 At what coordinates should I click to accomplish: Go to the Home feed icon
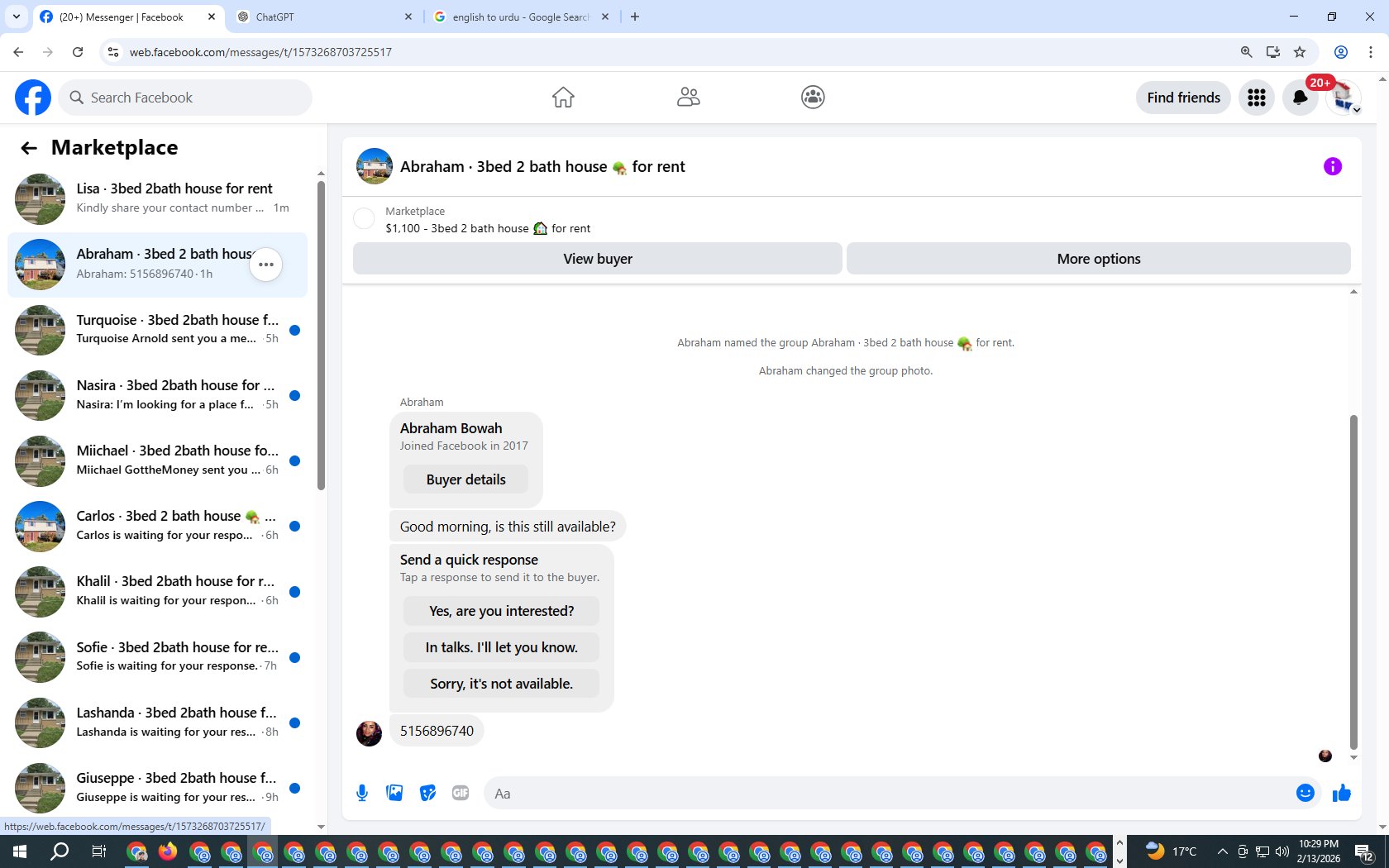(563, 98)
